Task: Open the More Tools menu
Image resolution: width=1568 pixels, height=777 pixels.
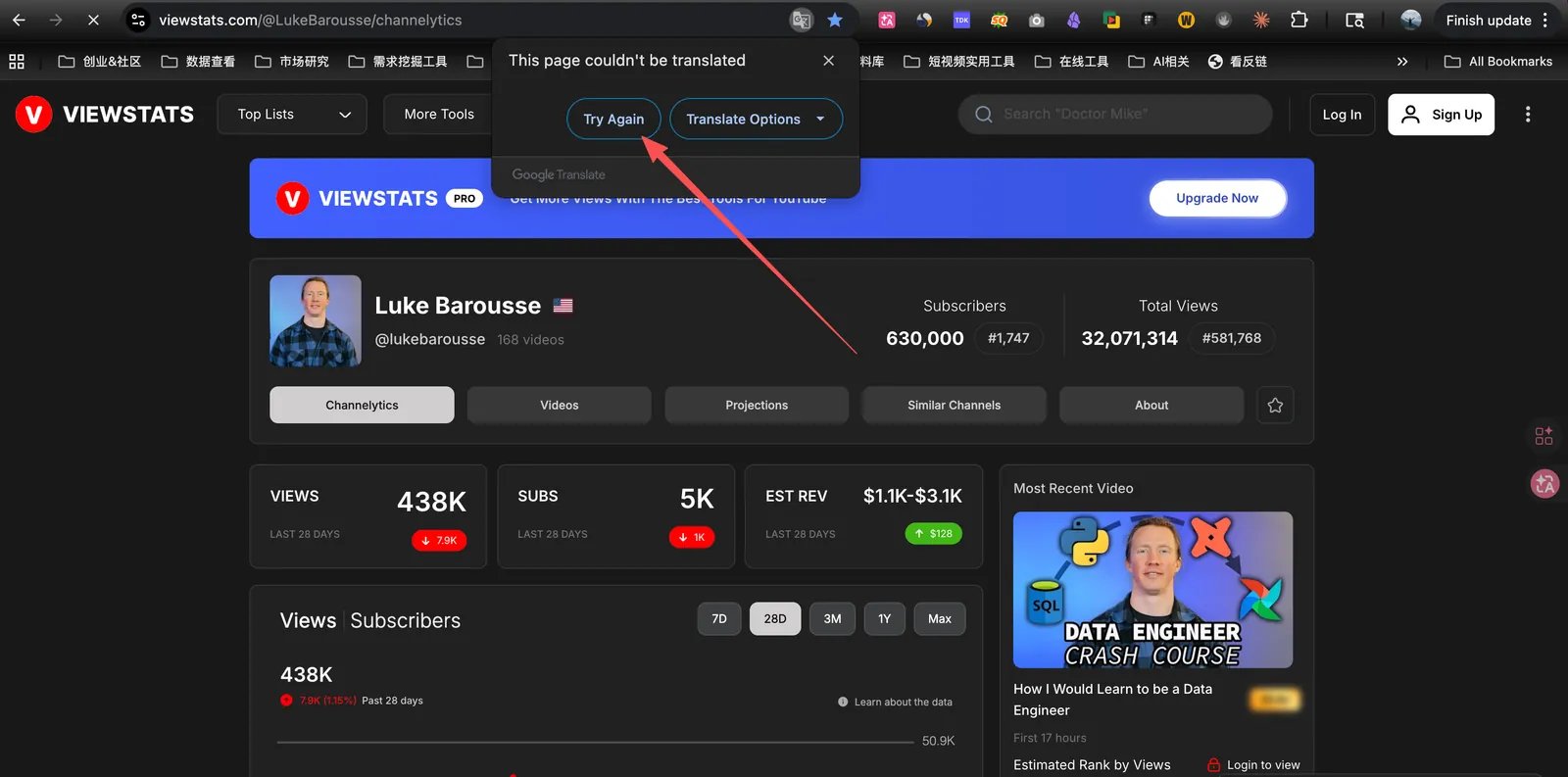Action: tap(438, 115)
